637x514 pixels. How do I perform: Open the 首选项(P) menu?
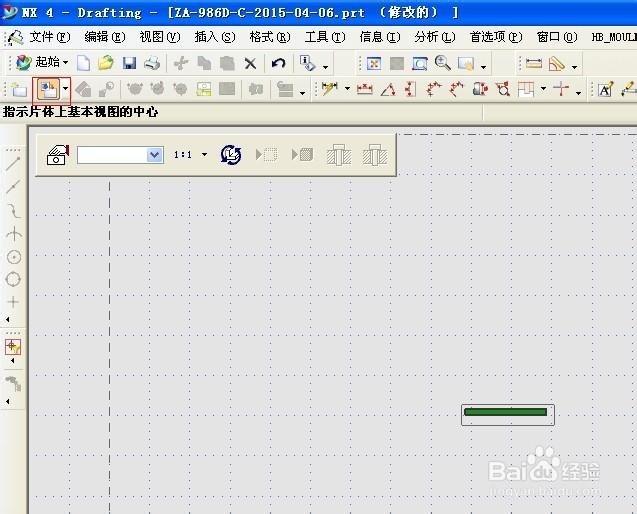tap(496, 37)
